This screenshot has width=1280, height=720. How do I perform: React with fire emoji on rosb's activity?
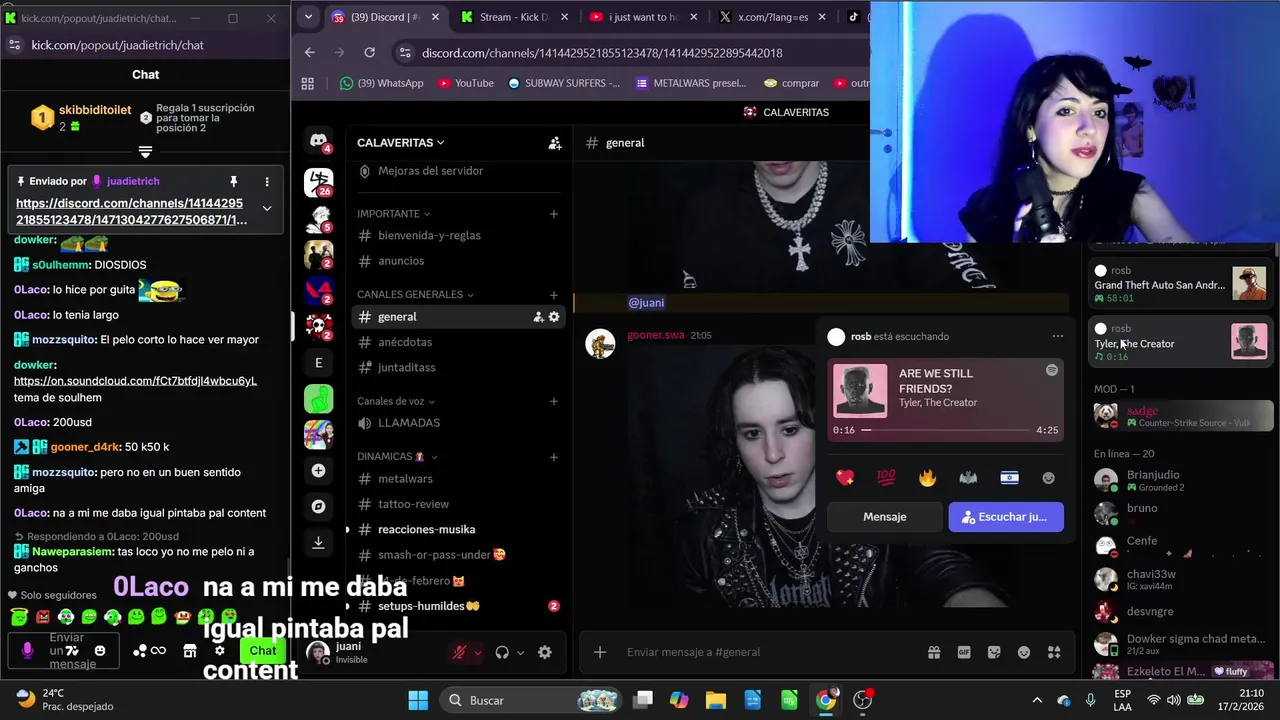click(927, 478)
